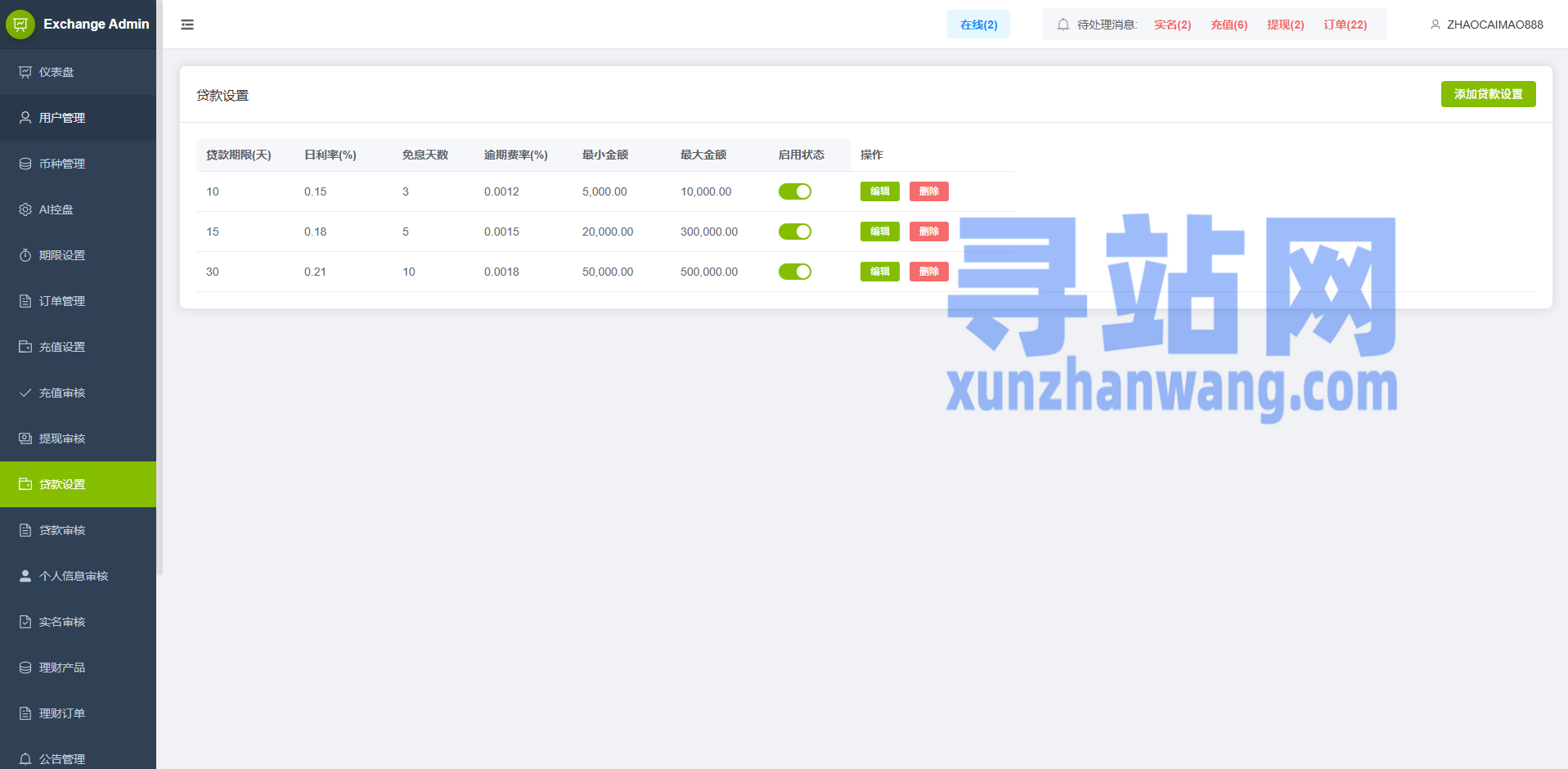This screenshot has height=769, width=1568.
Task: Go to 充值设置 in the sidebar
Action: [78, 347]
